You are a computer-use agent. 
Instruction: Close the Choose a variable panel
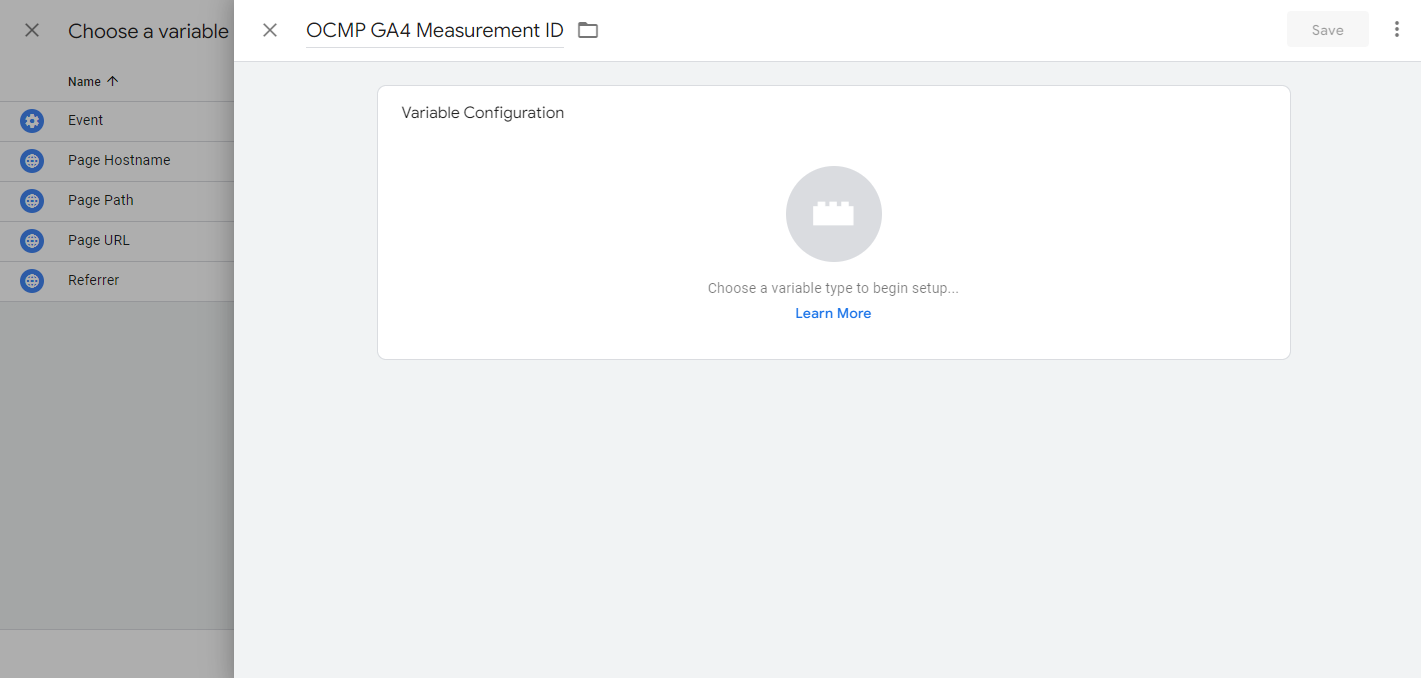[x=32, y=30]
